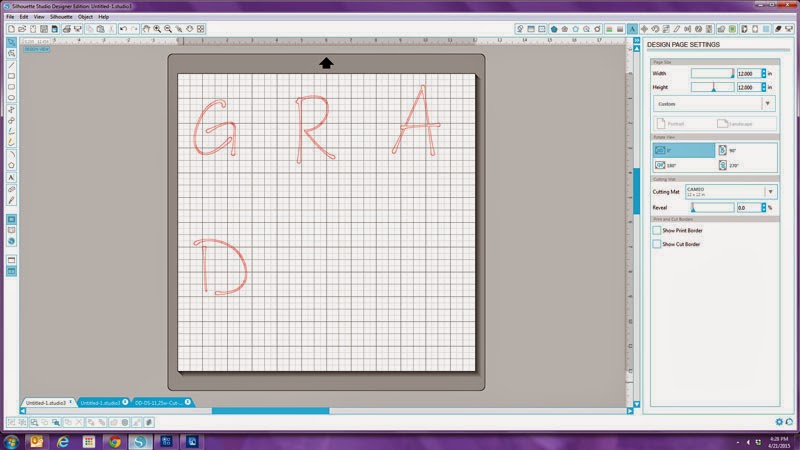Open the Send to Silhouette icon
800x450 pixels.
pyautogui.click(x=789, y=29)
